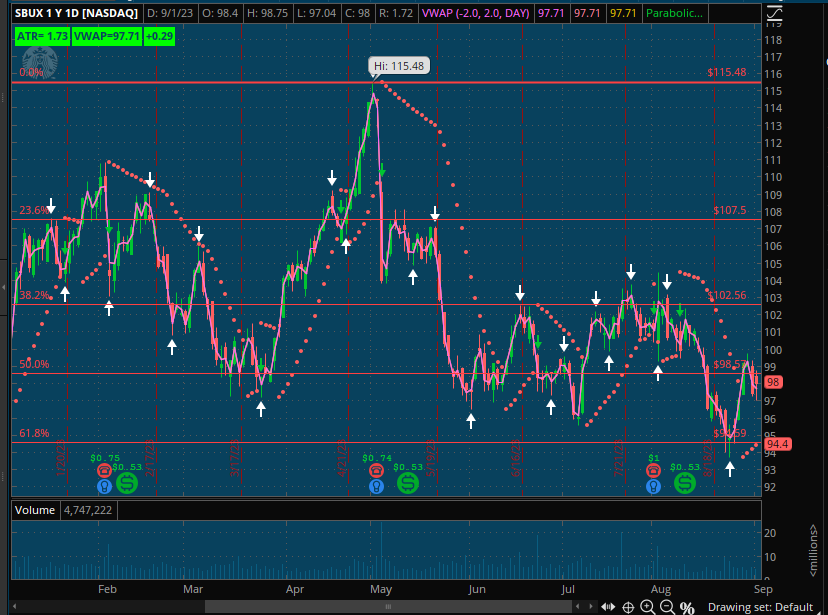
Task: Click the red 94.4 price tag on axis
Action: point(777,444)
